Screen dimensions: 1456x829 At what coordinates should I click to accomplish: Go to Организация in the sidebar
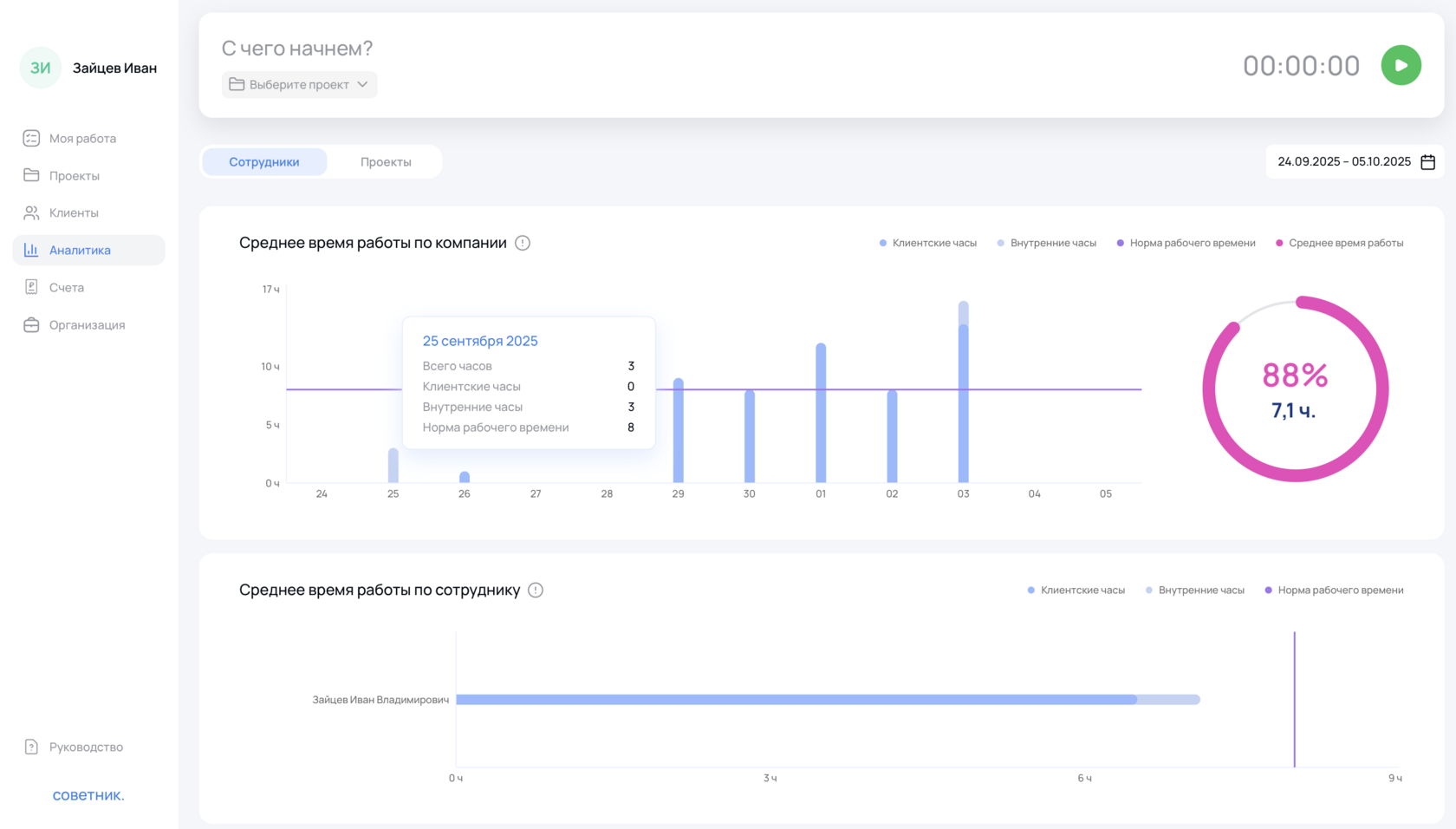coord(87,325)
